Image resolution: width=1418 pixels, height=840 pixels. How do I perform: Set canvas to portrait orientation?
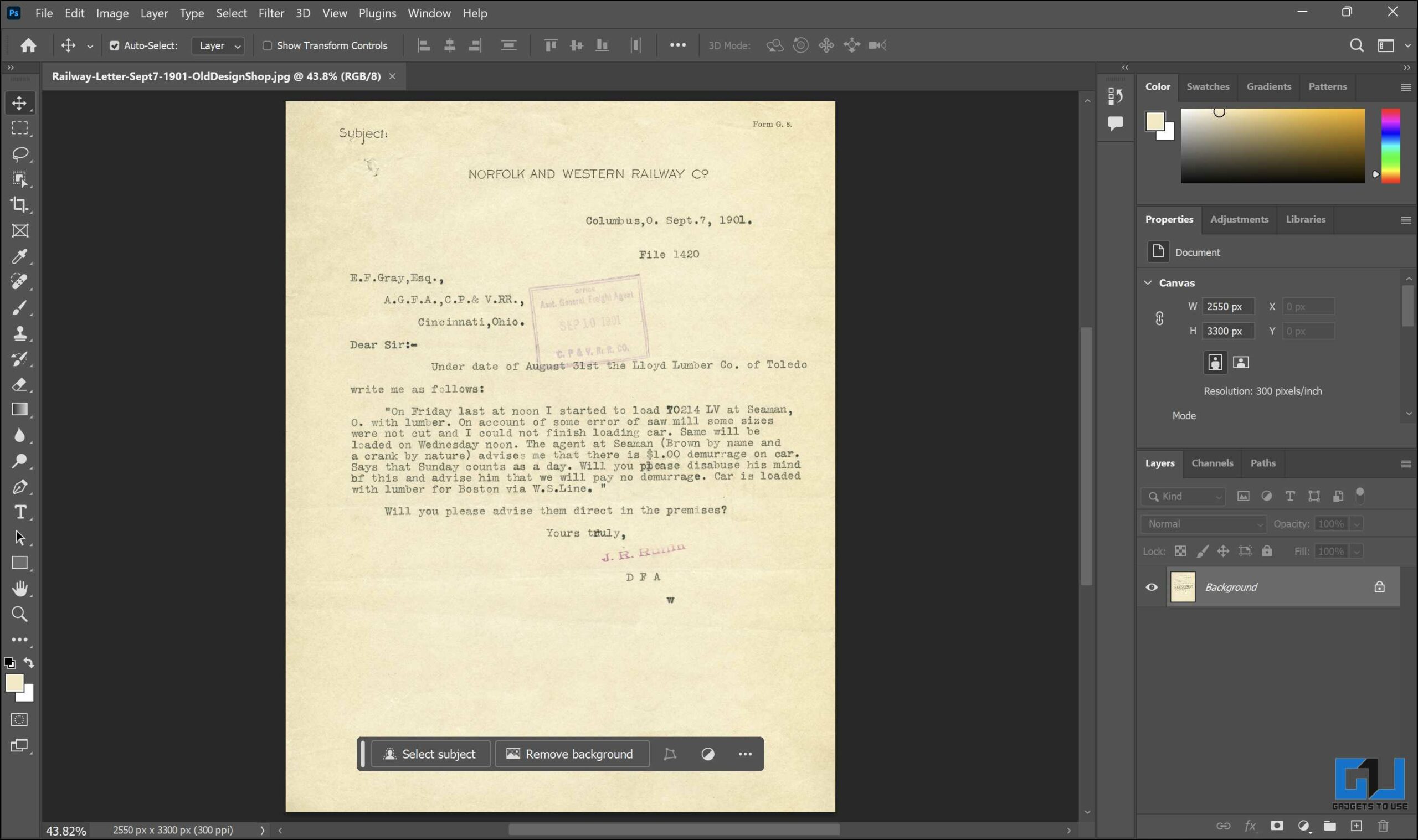point(1215,362)
